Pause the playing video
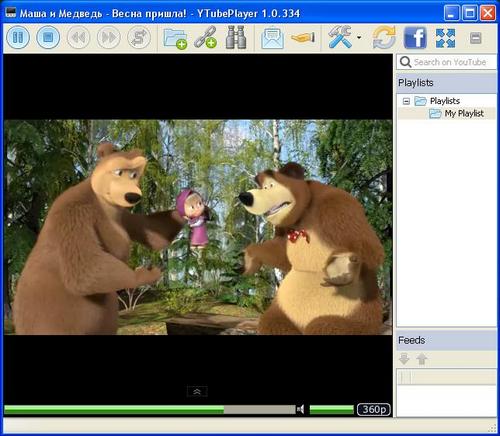The width and height of the screenshot is (500, 436). point(18,37)
